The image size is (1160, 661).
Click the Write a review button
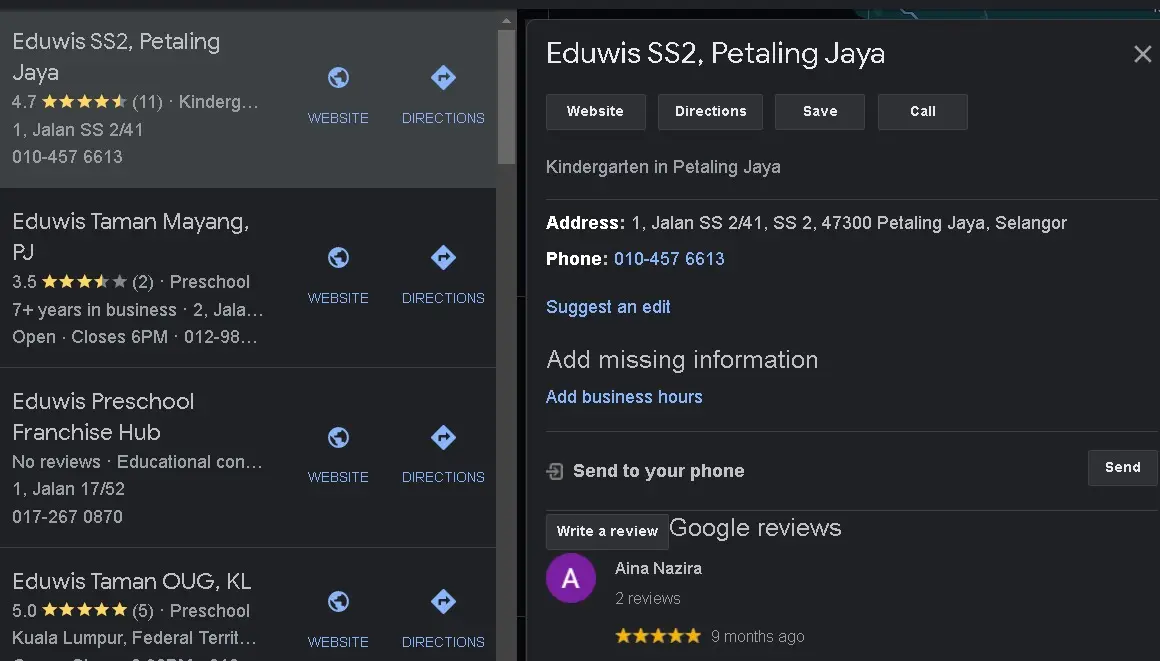[x=607, y=531]
